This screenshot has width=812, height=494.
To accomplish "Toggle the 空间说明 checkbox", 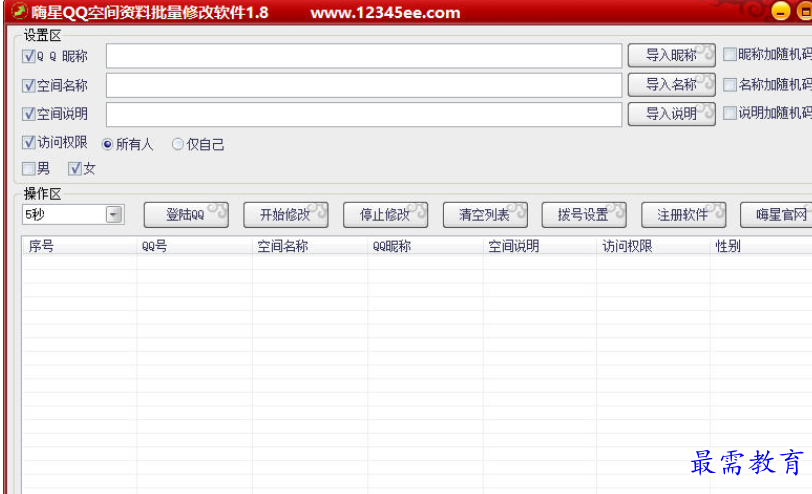I will (29, 114).
